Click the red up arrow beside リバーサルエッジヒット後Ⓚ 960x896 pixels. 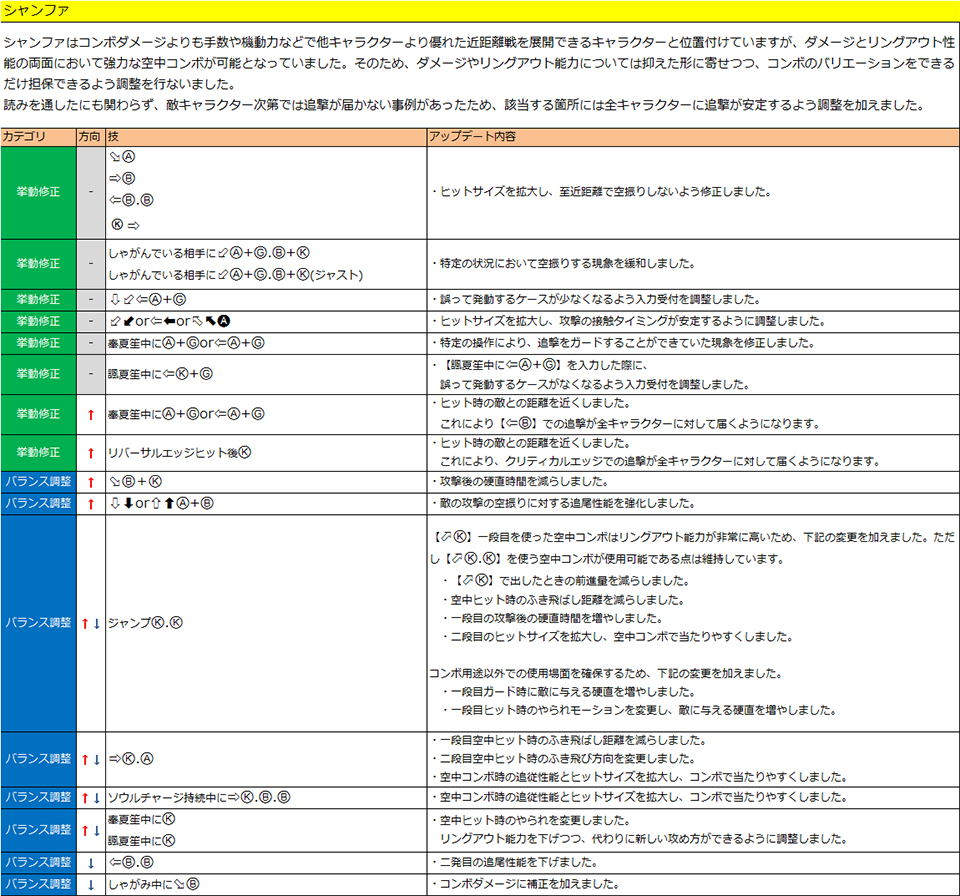[x=90, y=452]
